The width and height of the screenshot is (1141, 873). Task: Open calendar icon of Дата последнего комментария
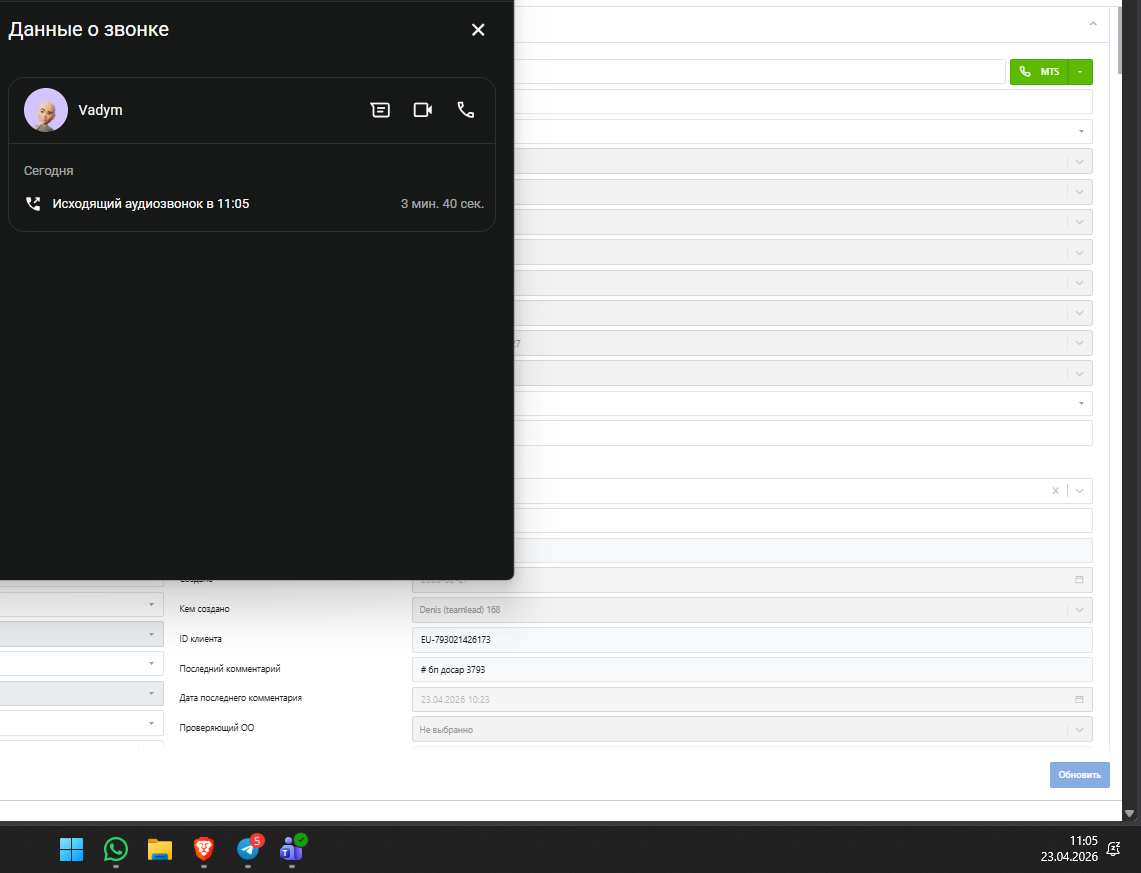pos(1079,699)
